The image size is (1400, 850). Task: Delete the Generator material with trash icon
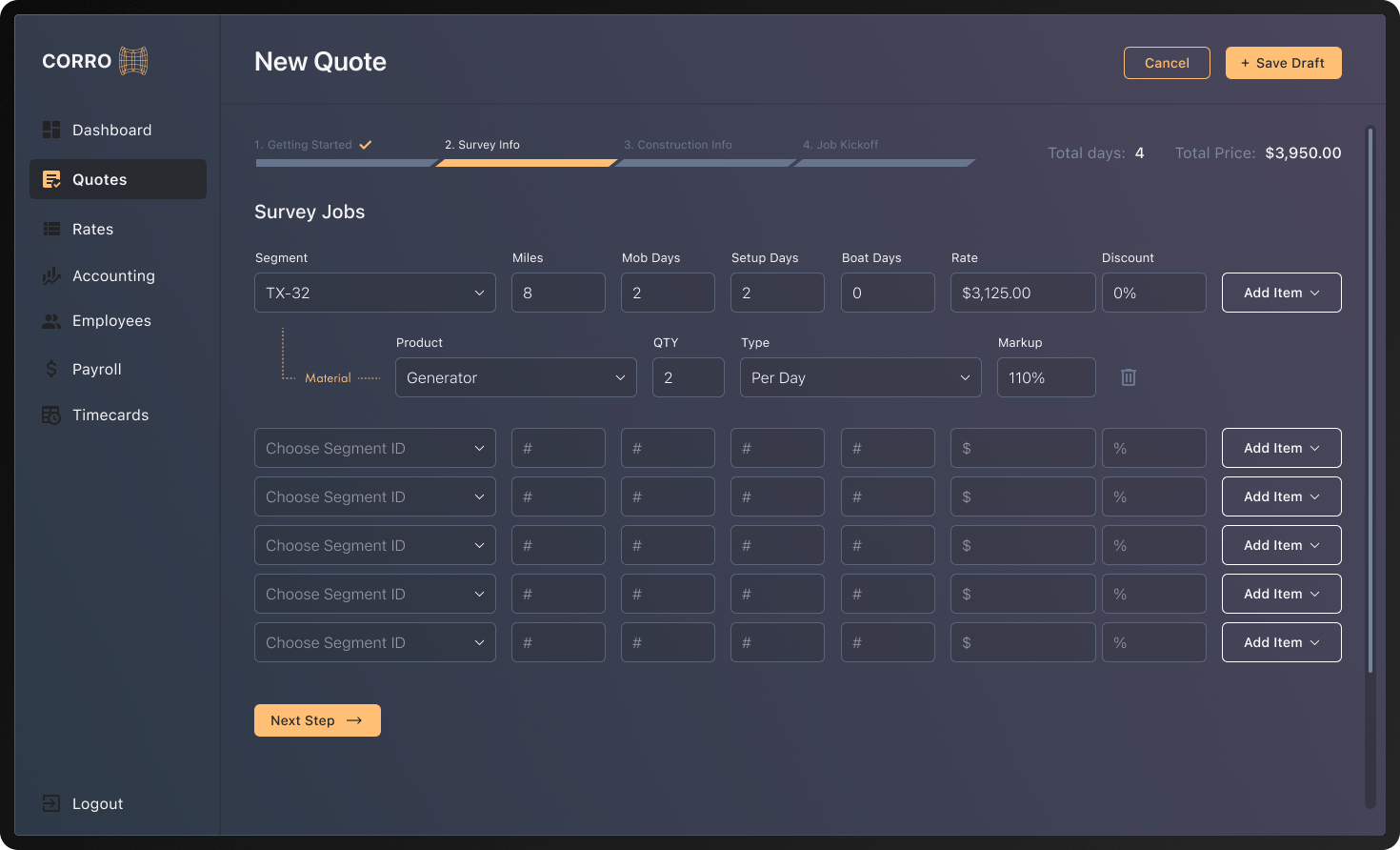pos(1129,377)
